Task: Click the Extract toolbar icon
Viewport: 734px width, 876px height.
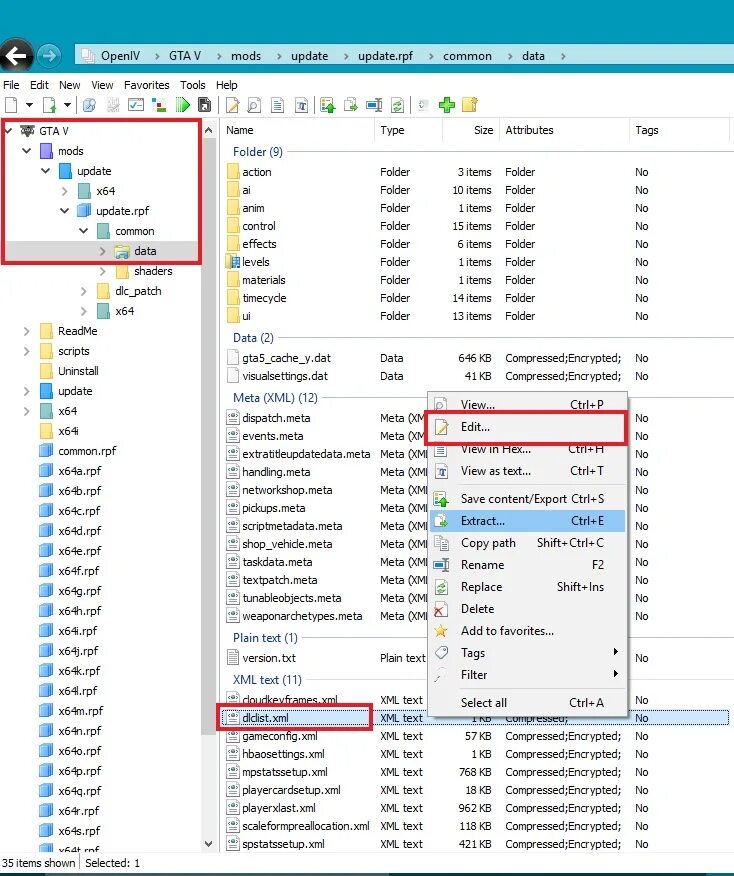Action: (x=351, y=105)
